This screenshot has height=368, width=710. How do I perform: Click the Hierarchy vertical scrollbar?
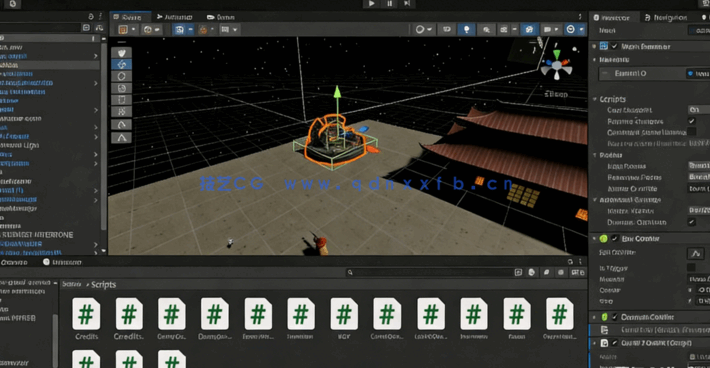[104, 136]
